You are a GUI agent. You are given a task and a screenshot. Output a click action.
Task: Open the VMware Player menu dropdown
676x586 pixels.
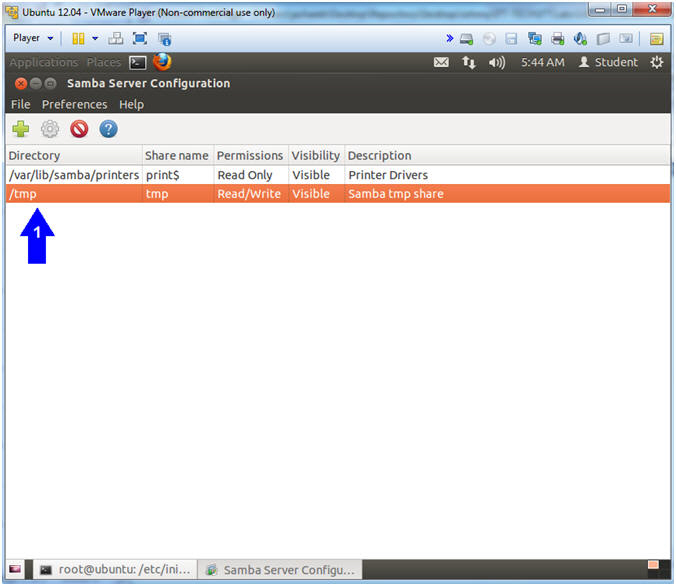coord(33,38)
